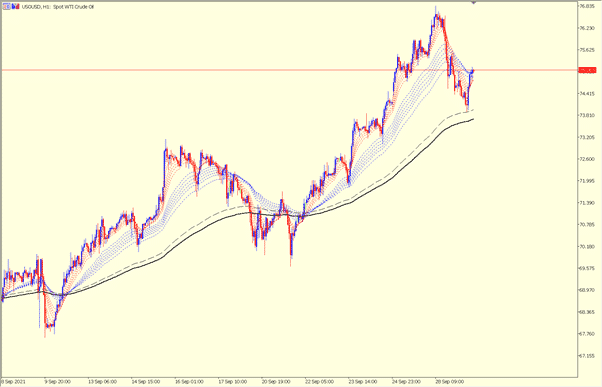Open the One Click Trading panel icon
Image resolution: width=602 pixels, height=387 pixels.
pyautogui.click(x=7, y=7)
